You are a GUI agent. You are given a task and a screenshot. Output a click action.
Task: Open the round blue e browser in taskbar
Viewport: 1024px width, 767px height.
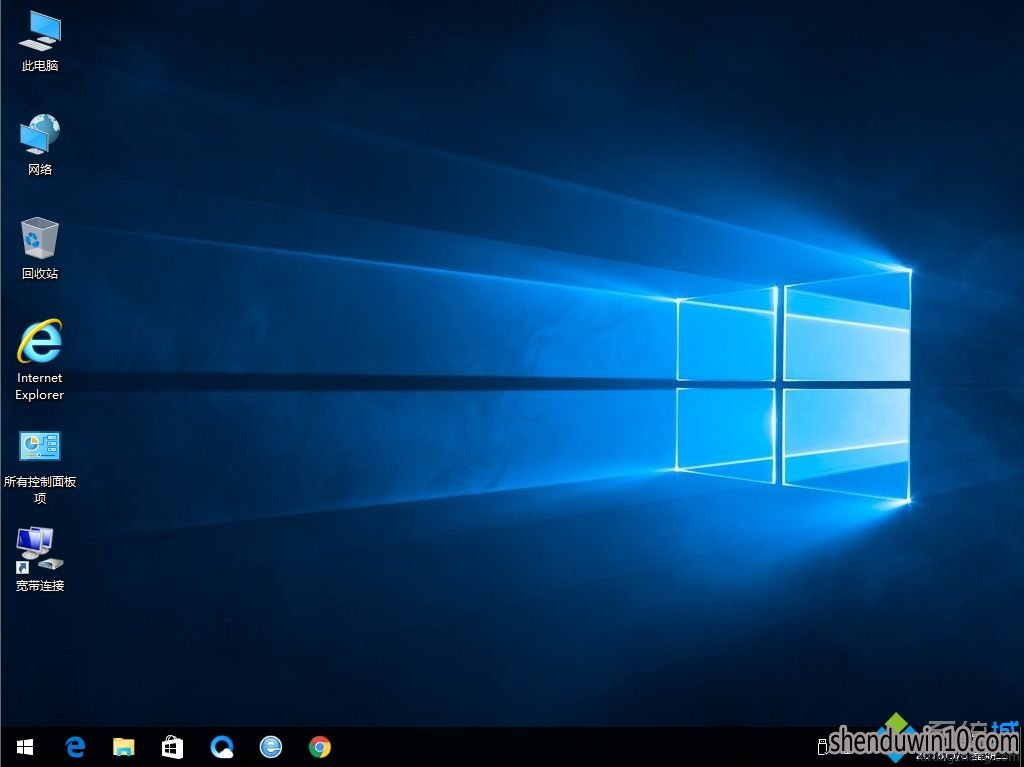tap(270, 747)
